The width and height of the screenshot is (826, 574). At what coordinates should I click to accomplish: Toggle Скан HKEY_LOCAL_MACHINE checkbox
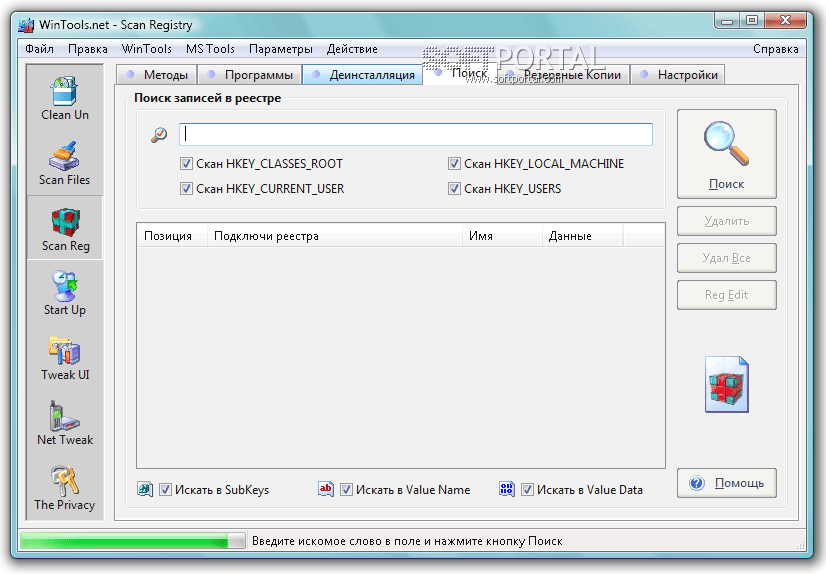tap(454, 164)
